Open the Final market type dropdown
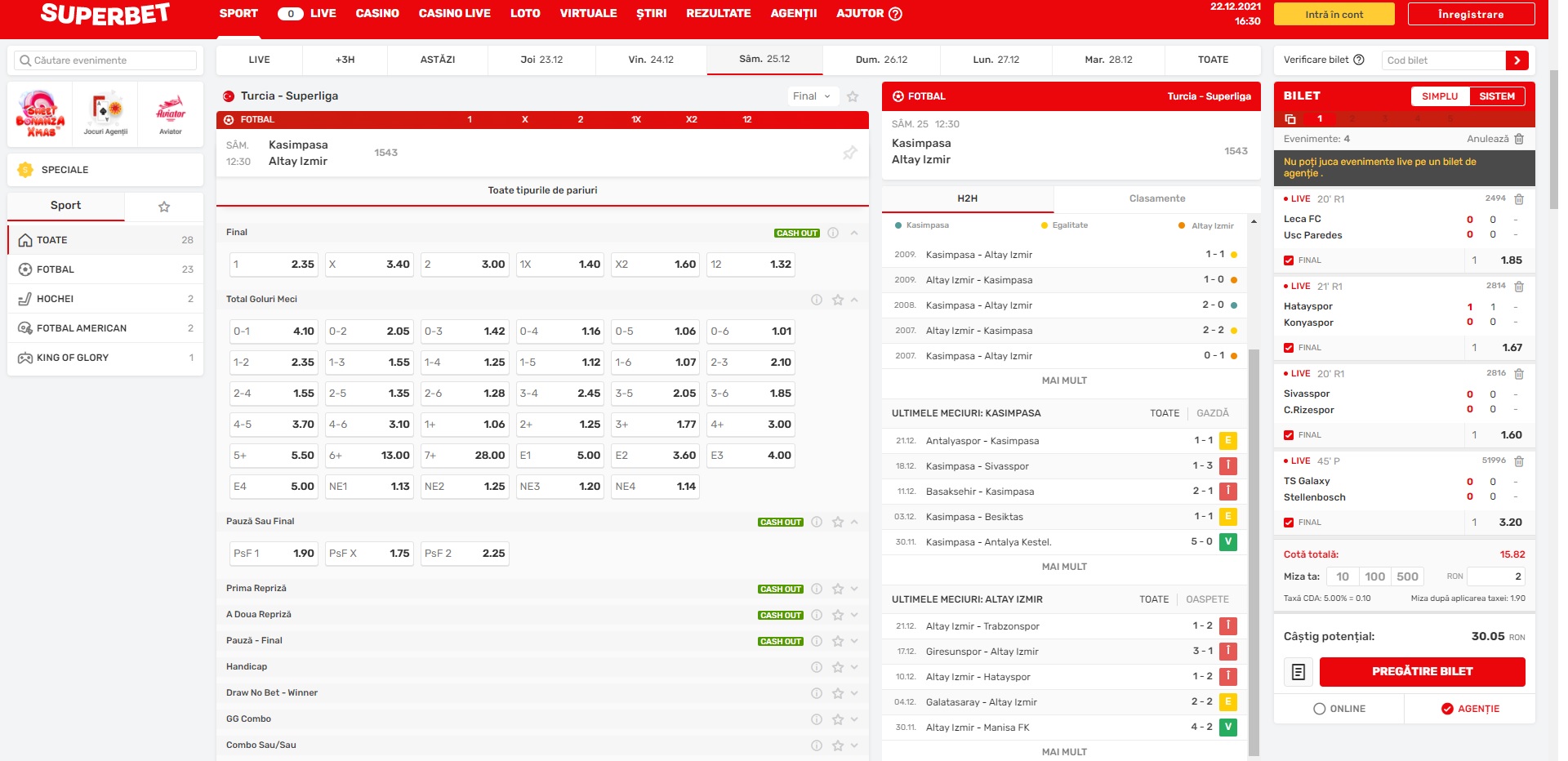Viewport: 1568px width, 761px height. pos(813,96)
